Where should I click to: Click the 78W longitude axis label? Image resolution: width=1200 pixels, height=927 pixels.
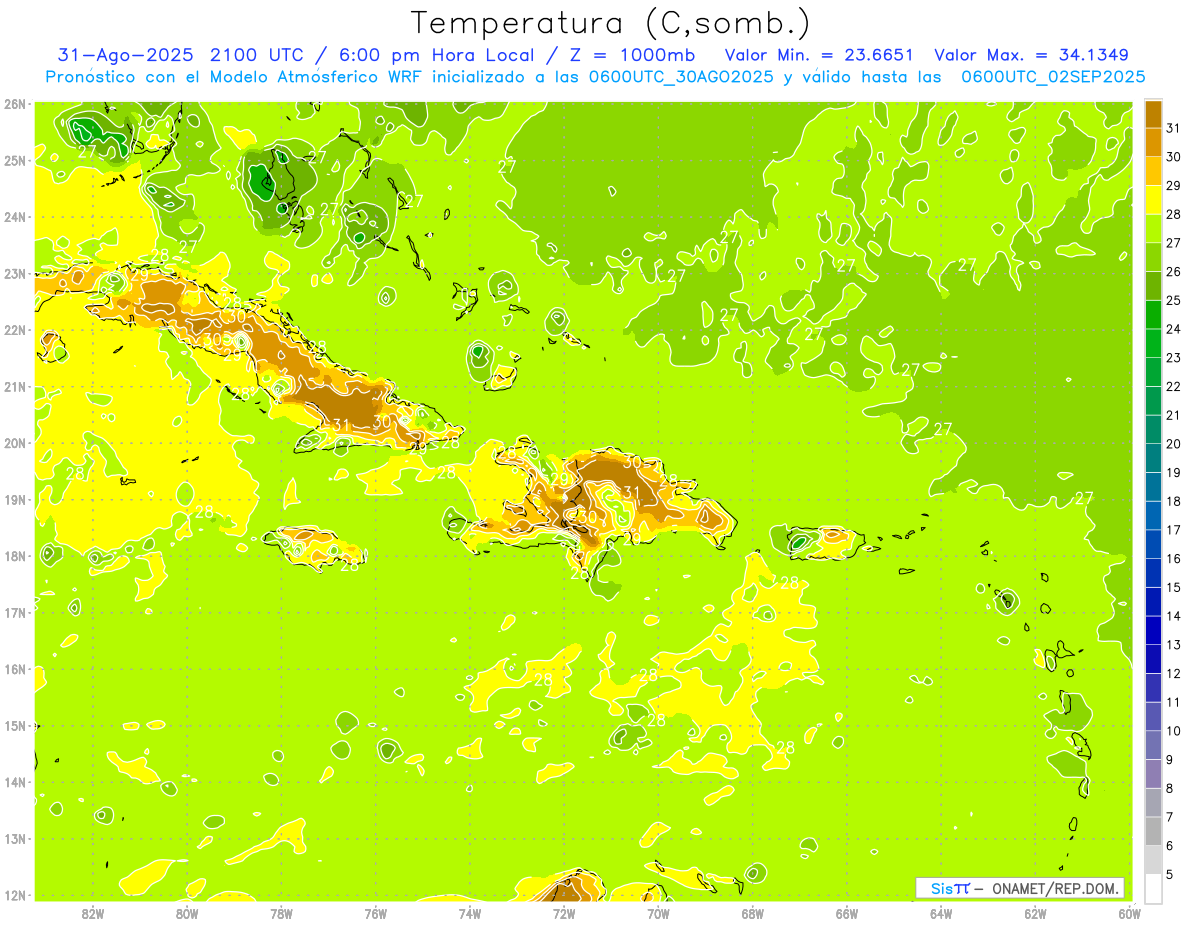click(281, 913)
